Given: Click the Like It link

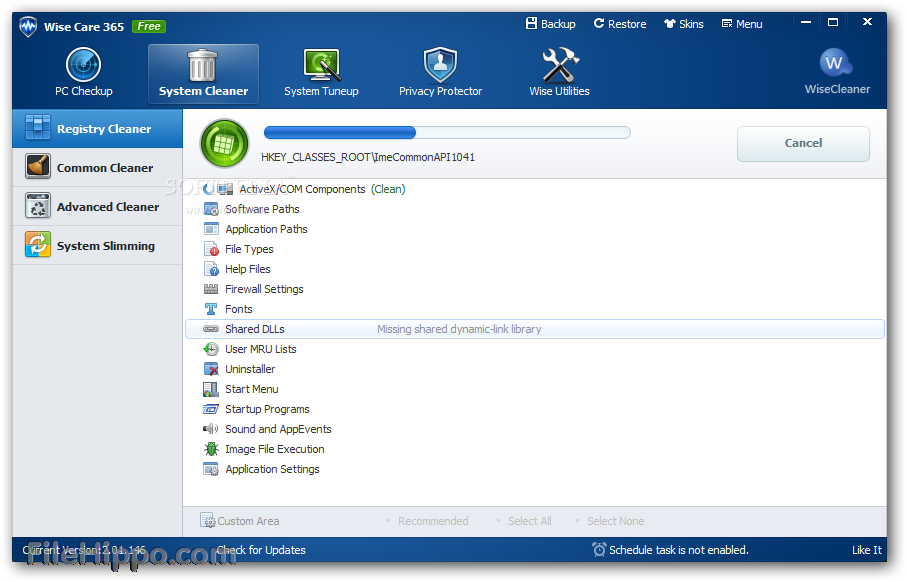Looking at the screenshot, I should (867, 550).
